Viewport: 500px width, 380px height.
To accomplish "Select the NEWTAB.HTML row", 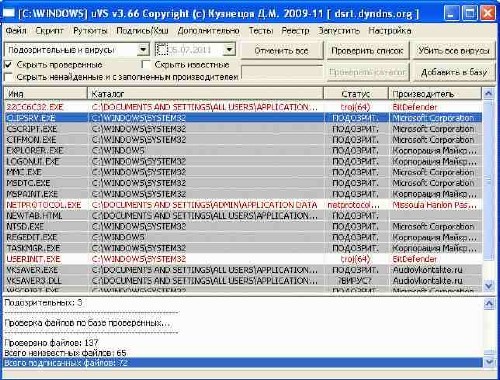I will point(243,216).
